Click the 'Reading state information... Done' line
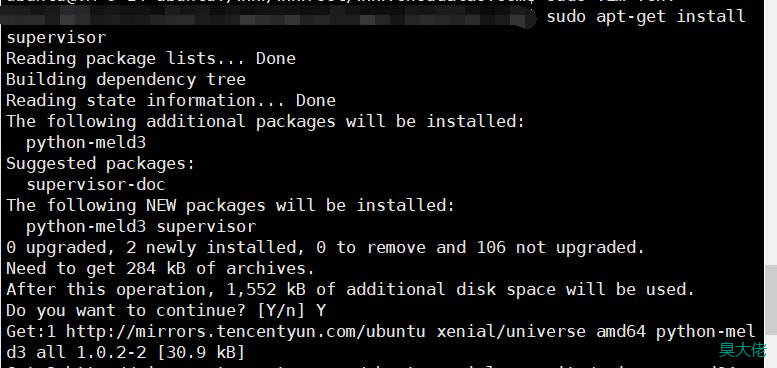This screenshot has height=368, width=777. click(171, 101)
